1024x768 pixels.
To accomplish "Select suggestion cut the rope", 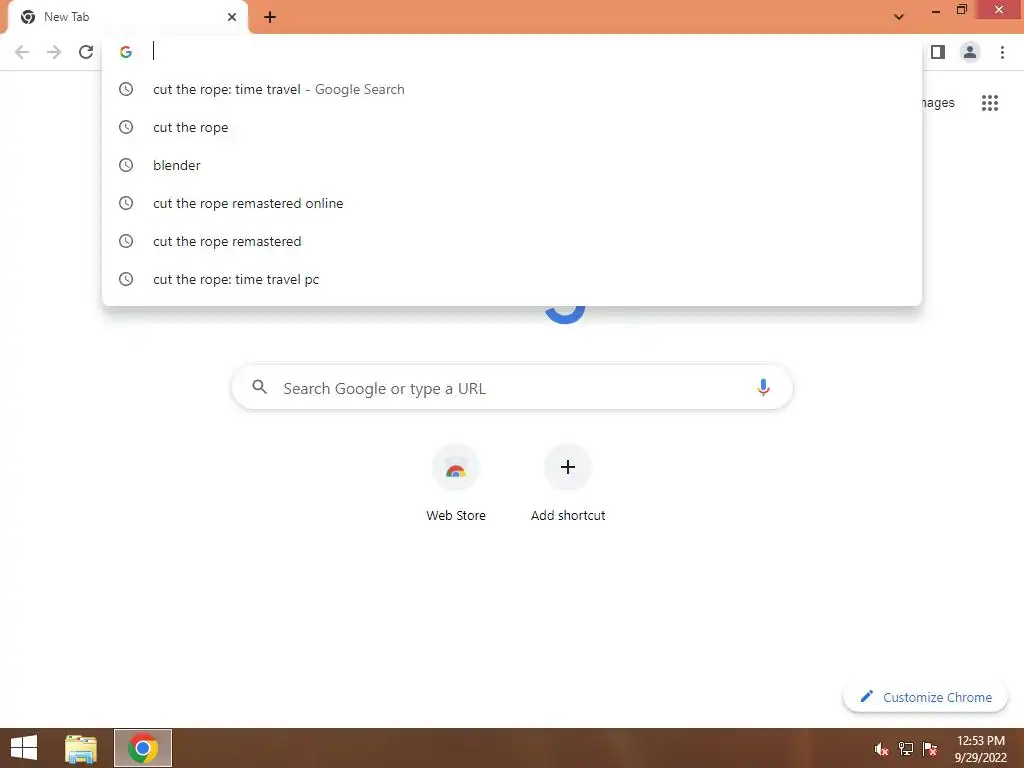I will point(512,127).
